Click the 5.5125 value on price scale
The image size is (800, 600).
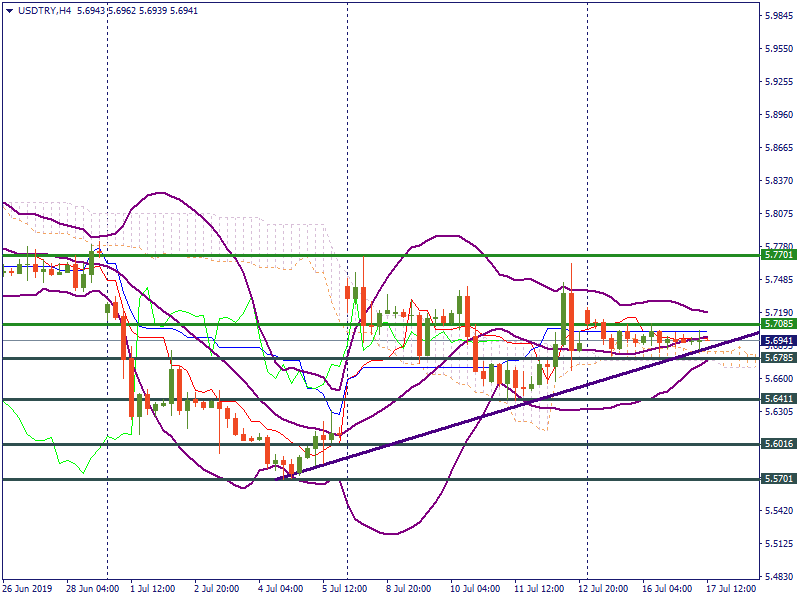click(x=780, y=545)
